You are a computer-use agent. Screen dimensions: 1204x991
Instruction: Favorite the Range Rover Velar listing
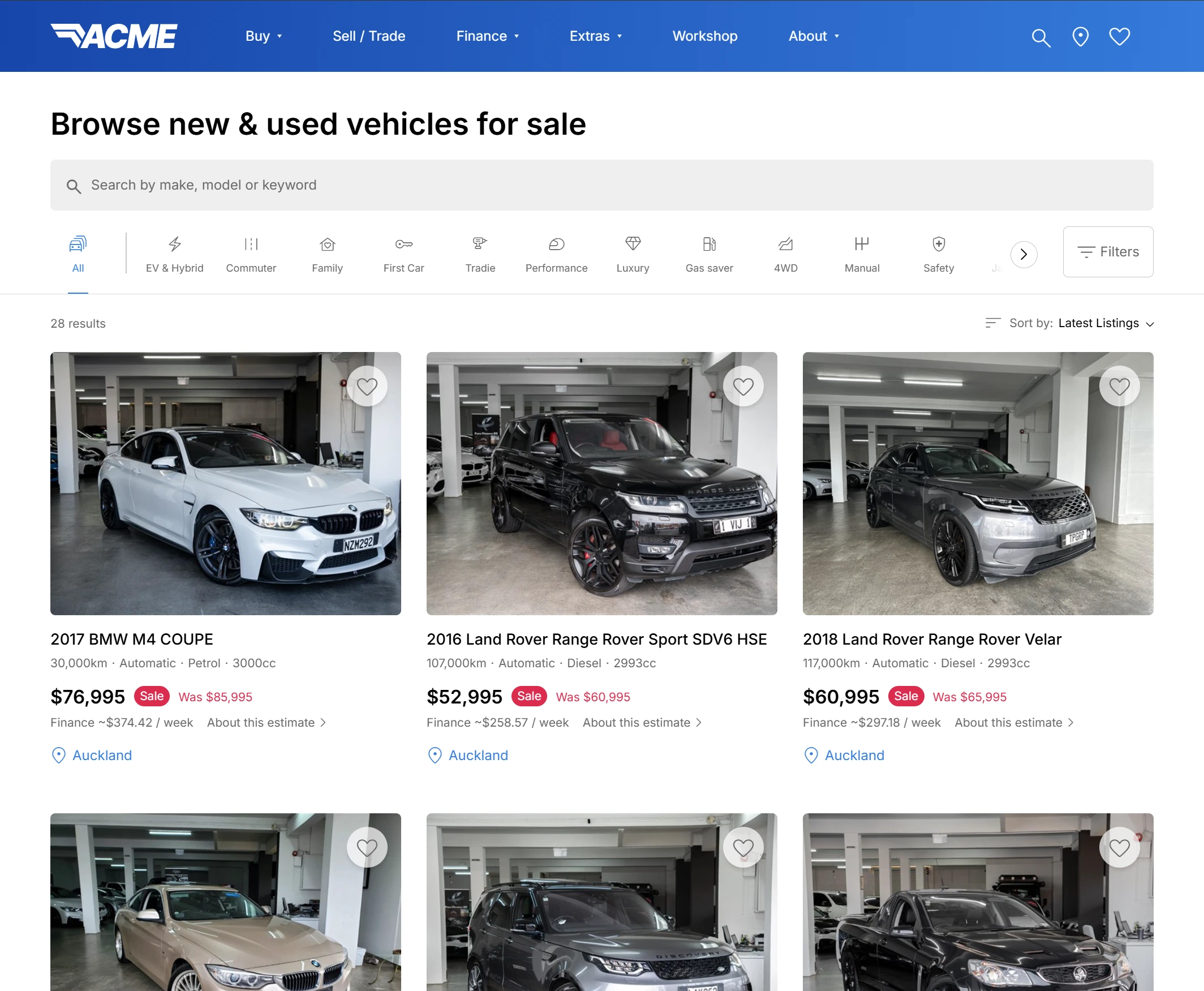pyautogui.click(x=1120, y=386)
